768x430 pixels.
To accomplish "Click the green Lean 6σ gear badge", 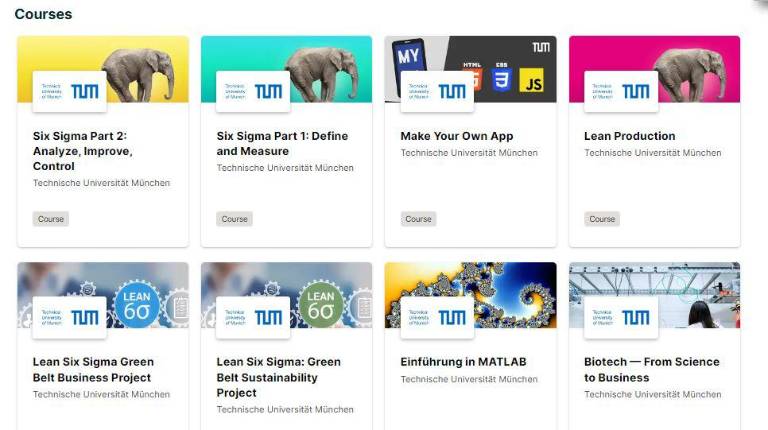I will 321,305.
